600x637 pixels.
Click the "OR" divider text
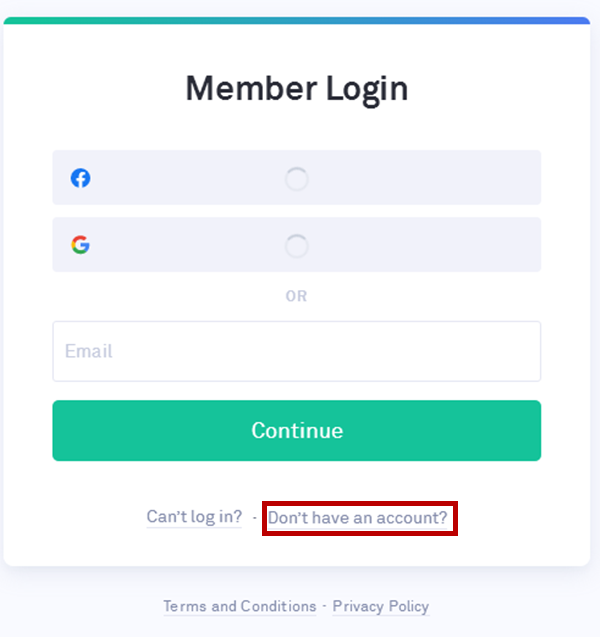pos(296,296)
